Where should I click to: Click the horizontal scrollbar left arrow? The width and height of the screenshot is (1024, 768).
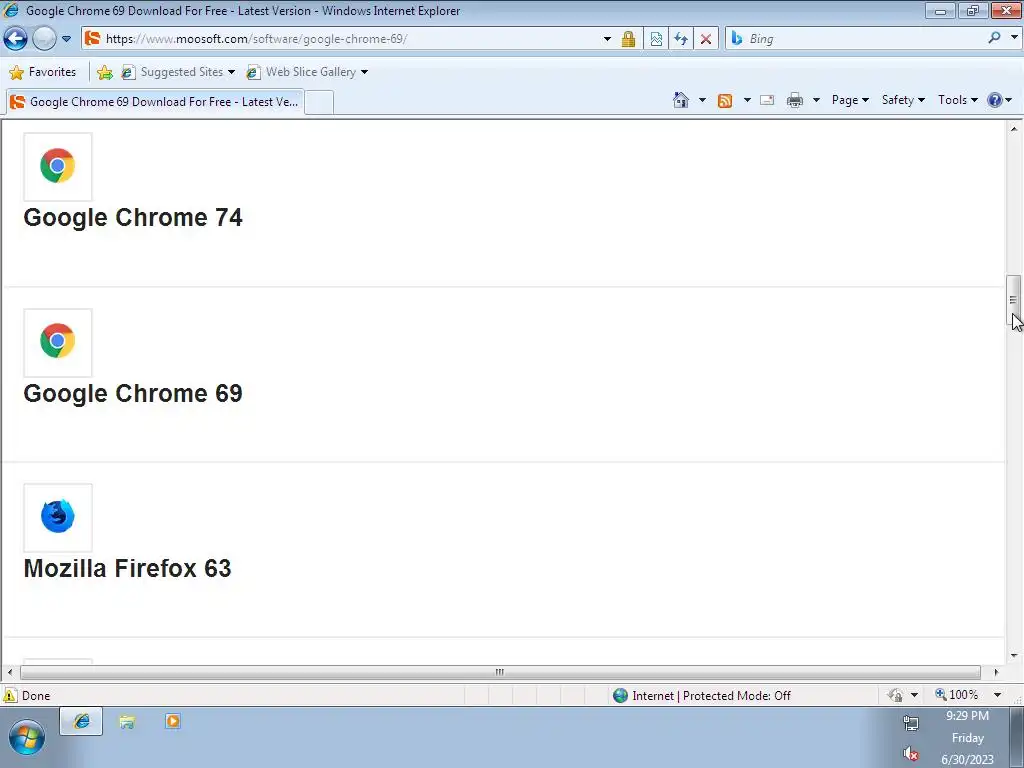pos(9,672)
